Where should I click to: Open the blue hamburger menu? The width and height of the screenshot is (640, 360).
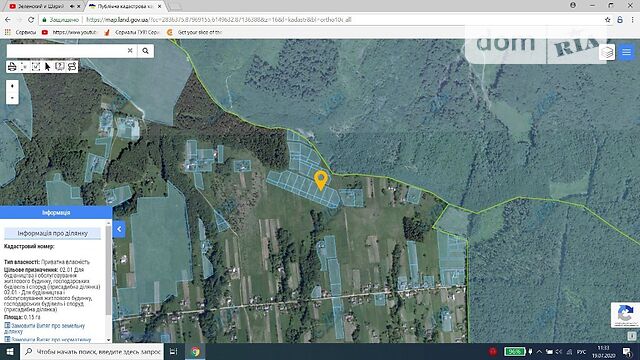point(627,52)
